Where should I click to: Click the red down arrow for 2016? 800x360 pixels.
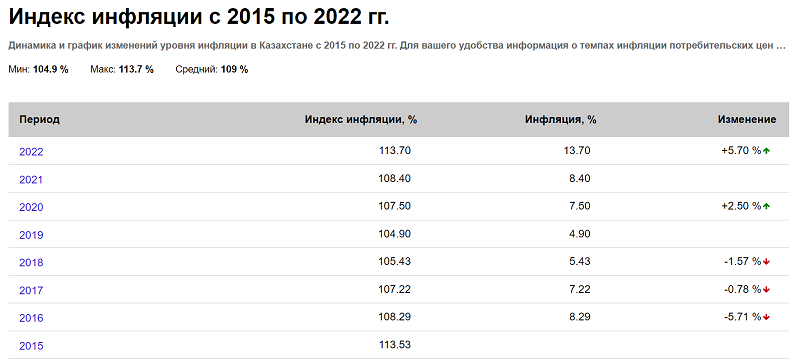tap(766, 317)
